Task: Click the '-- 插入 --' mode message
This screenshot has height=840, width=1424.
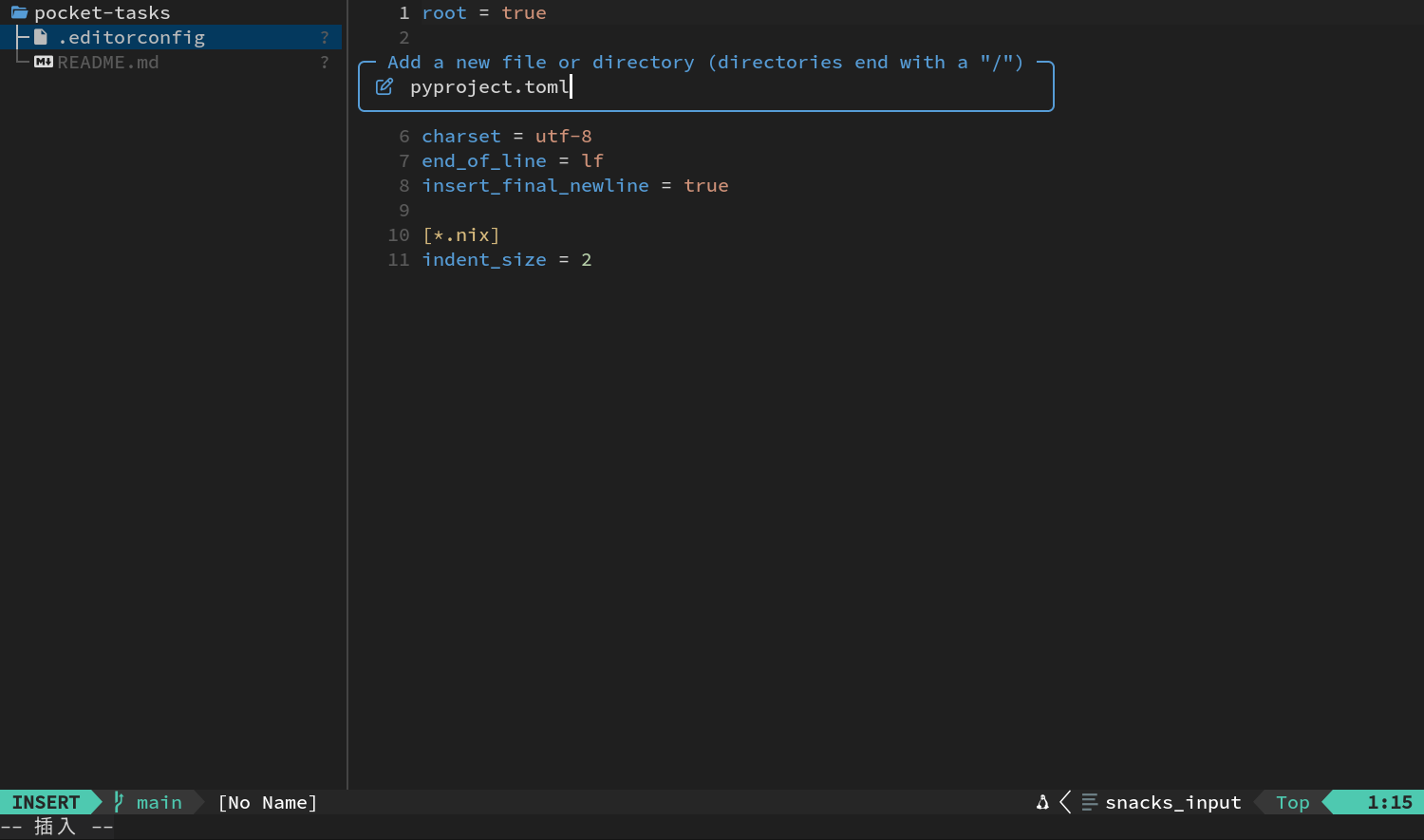Action: click(57, 827)
